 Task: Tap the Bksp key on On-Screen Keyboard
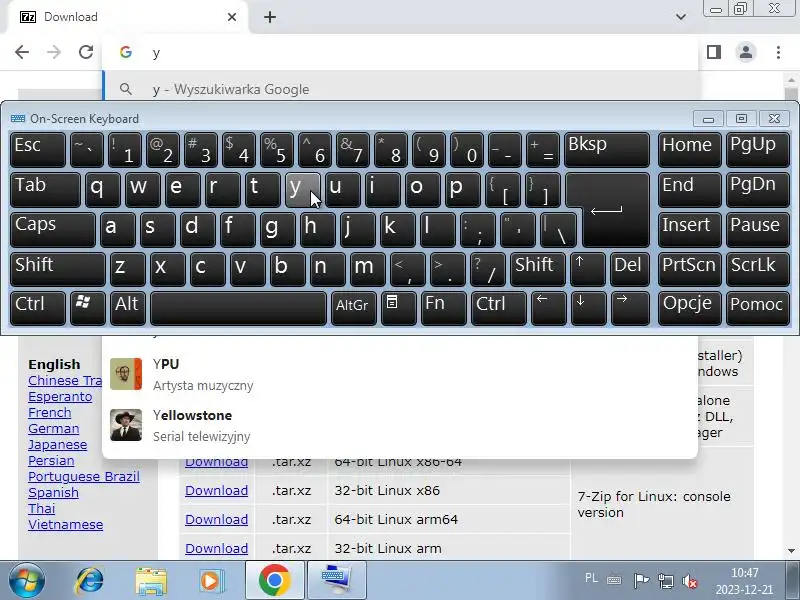pyautogui.click(x=607, y=149)
